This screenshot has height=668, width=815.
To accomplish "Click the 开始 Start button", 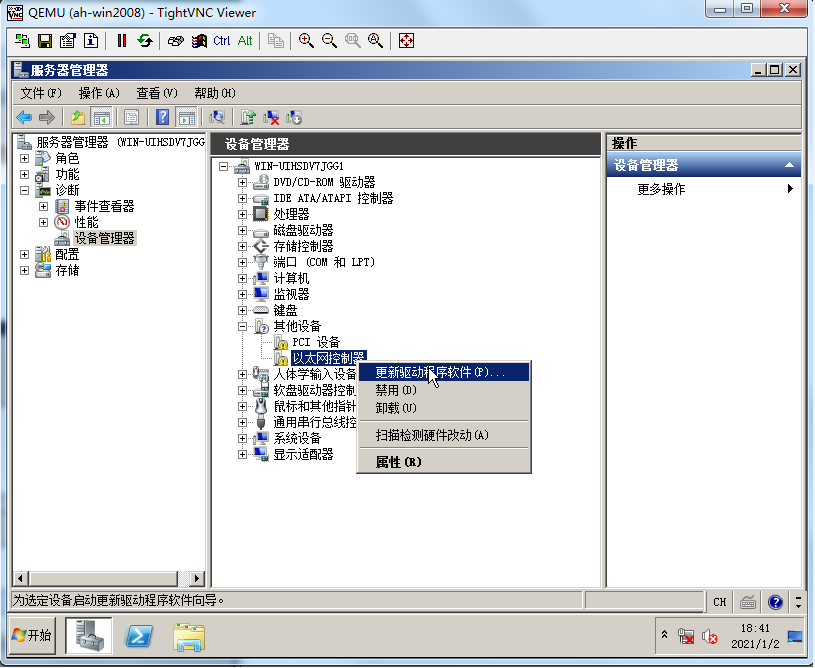I will 32,636.
